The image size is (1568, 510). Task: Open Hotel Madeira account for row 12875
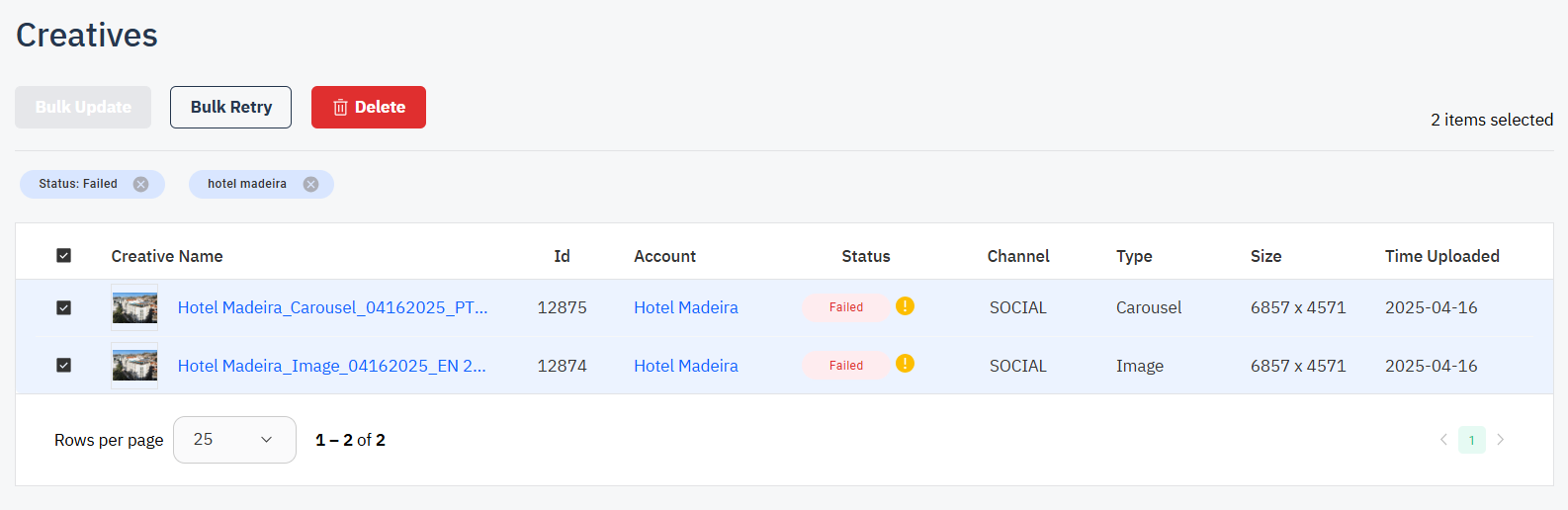[685, 307]
